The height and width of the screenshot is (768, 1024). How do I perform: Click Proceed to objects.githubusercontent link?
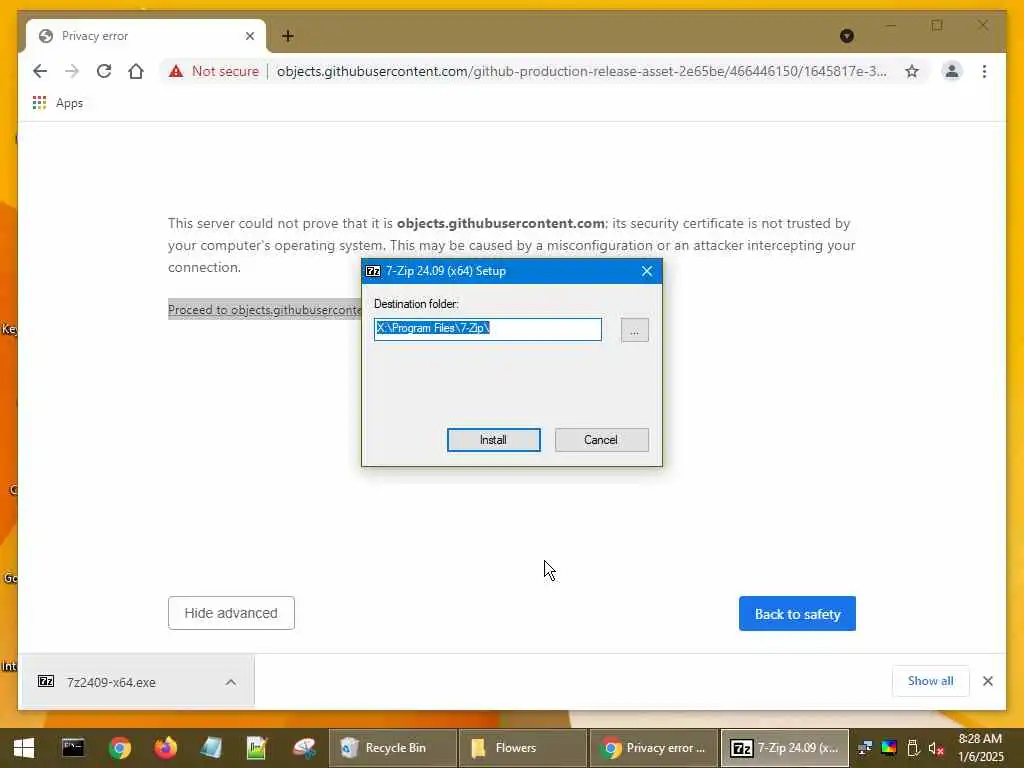[264, 310]
